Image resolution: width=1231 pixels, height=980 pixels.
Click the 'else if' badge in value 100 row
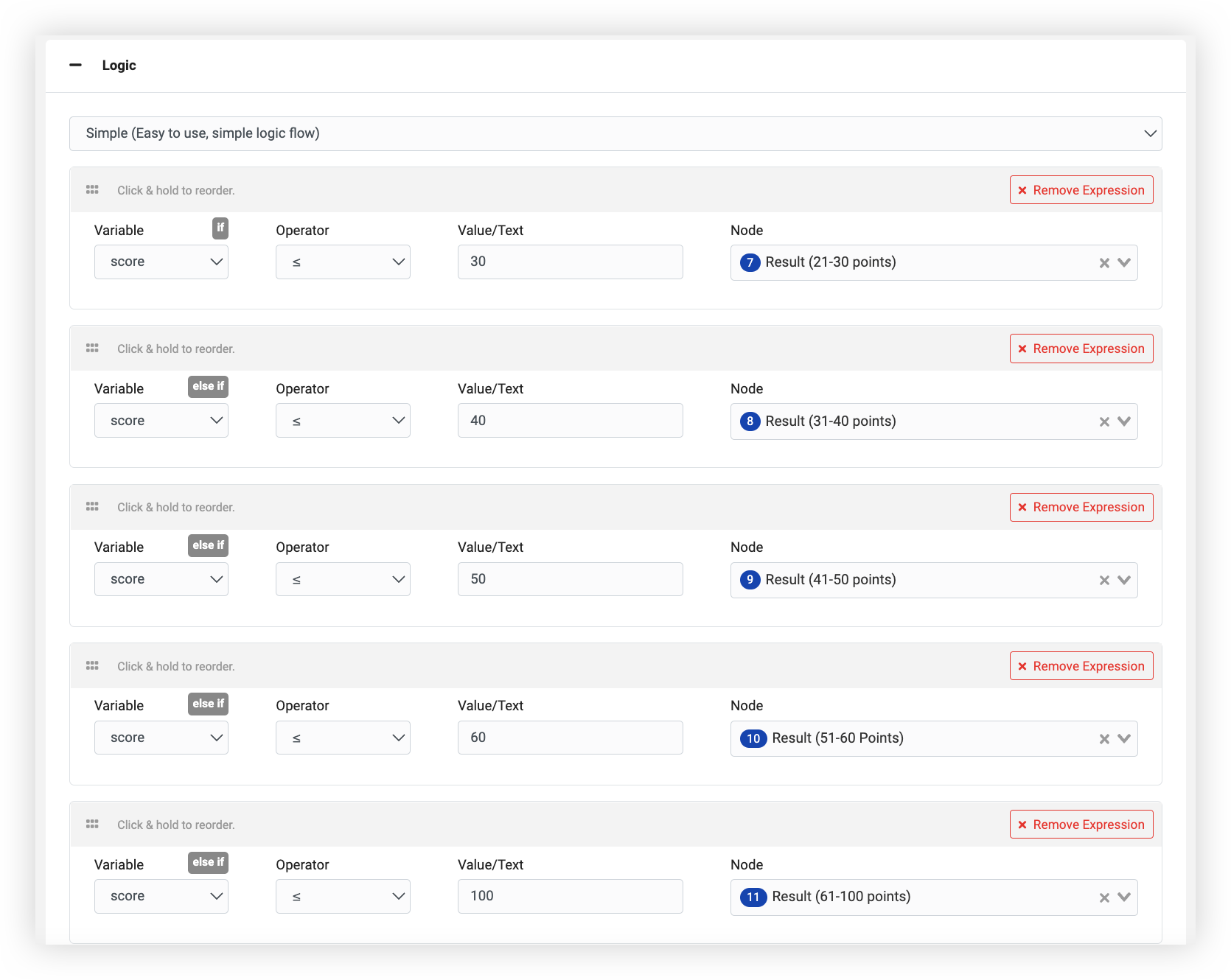coord(208,862)
